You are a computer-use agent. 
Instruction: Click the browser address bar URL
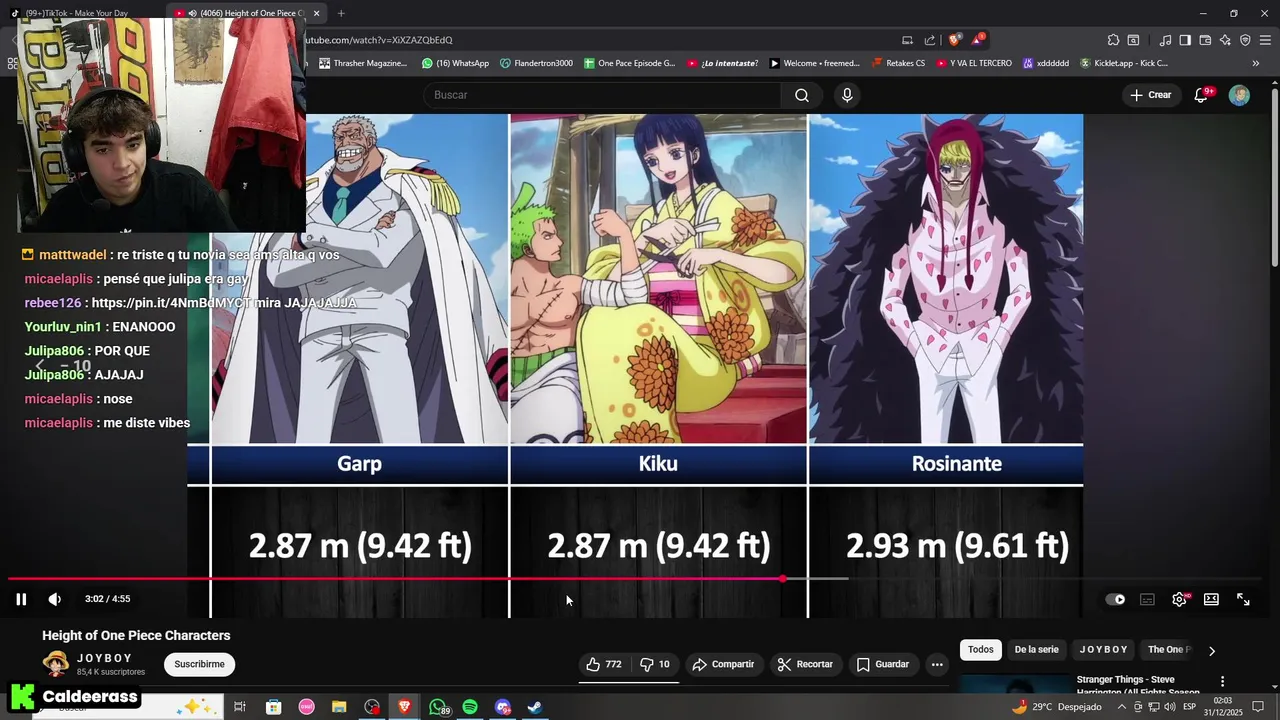click(378, 40)
